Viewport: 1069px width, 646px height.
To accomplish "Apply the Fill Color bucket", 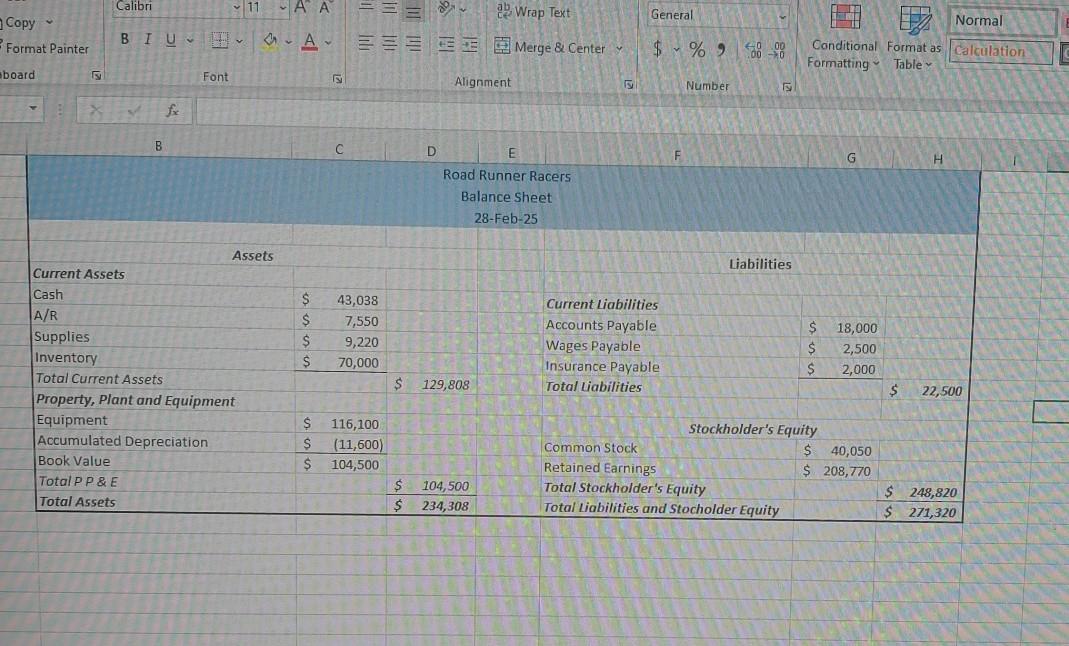I will pyautogui.click(x=270, y=42).
